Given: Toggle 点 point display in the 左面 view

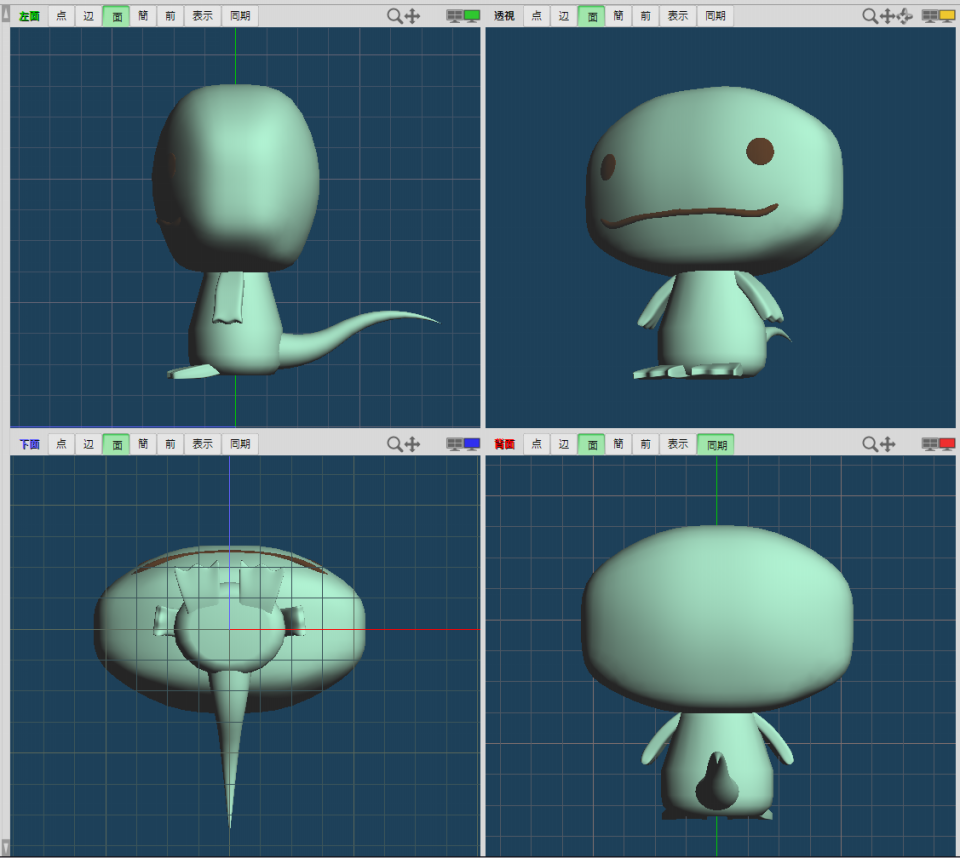Looking at the screenshot, I should [x=61, y=16].
